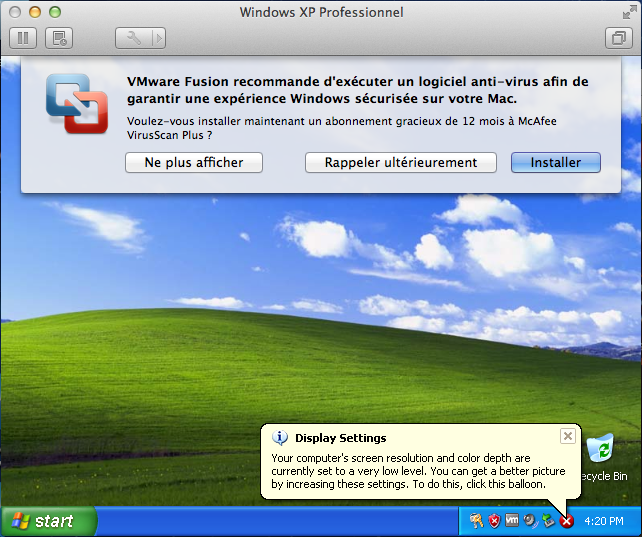This screenshot has height=537, width=642.
Task: Click the VMware Fusion logo in the dialog
Action: [x=77, y=103]
